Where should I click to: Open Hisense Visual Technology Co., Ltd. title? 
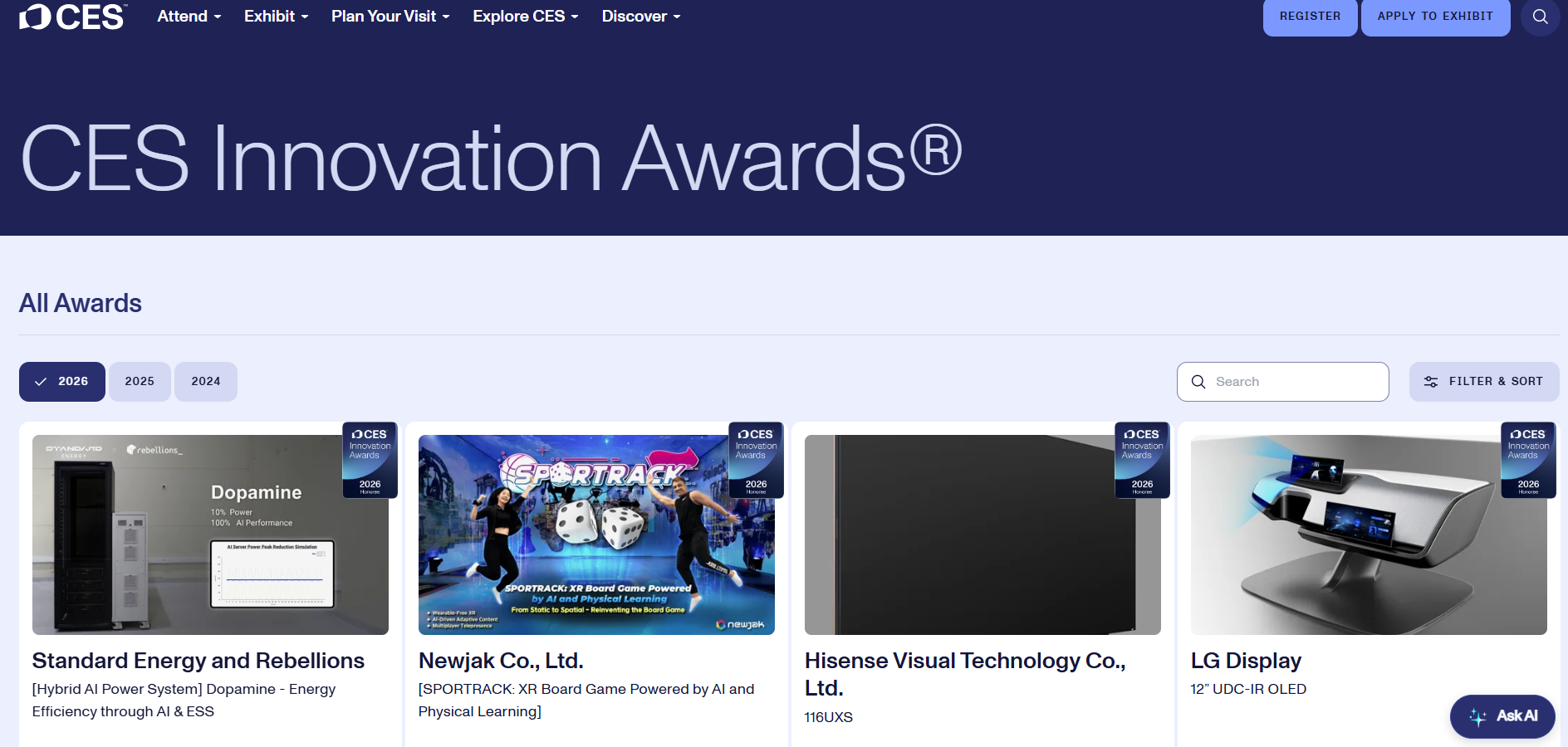[x=965, y=674]
